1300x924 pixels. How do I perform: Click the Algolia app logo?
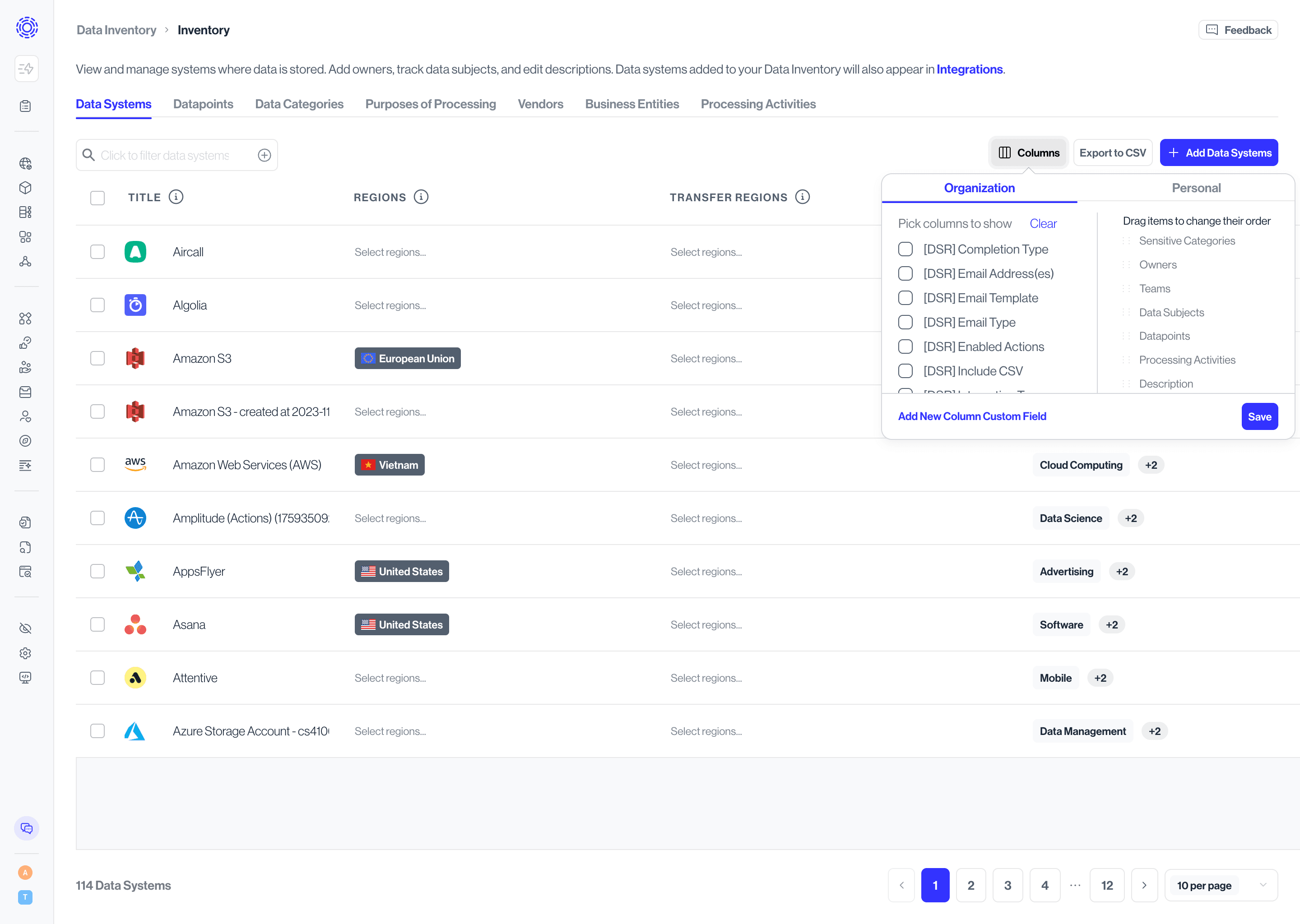(135, 305)
